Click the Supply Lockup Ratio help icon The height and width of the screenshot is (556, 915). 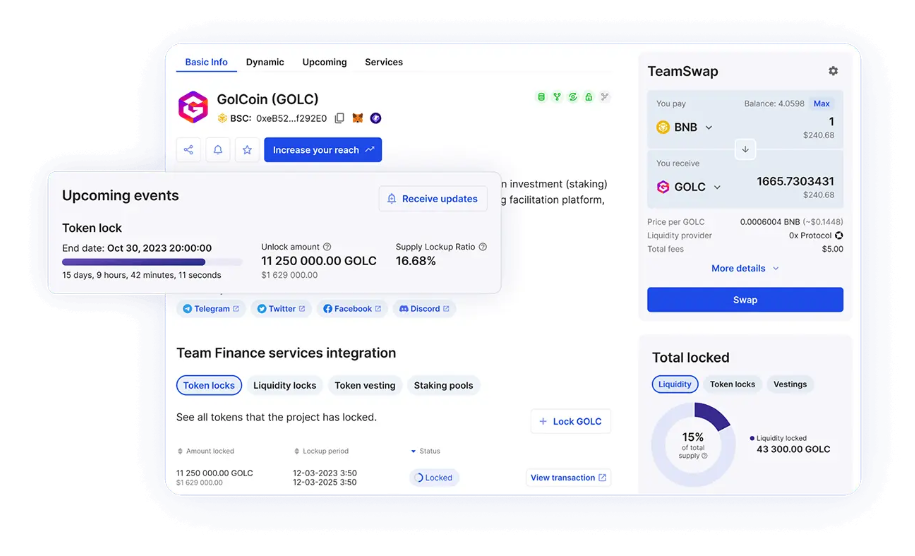coord(483,247)
